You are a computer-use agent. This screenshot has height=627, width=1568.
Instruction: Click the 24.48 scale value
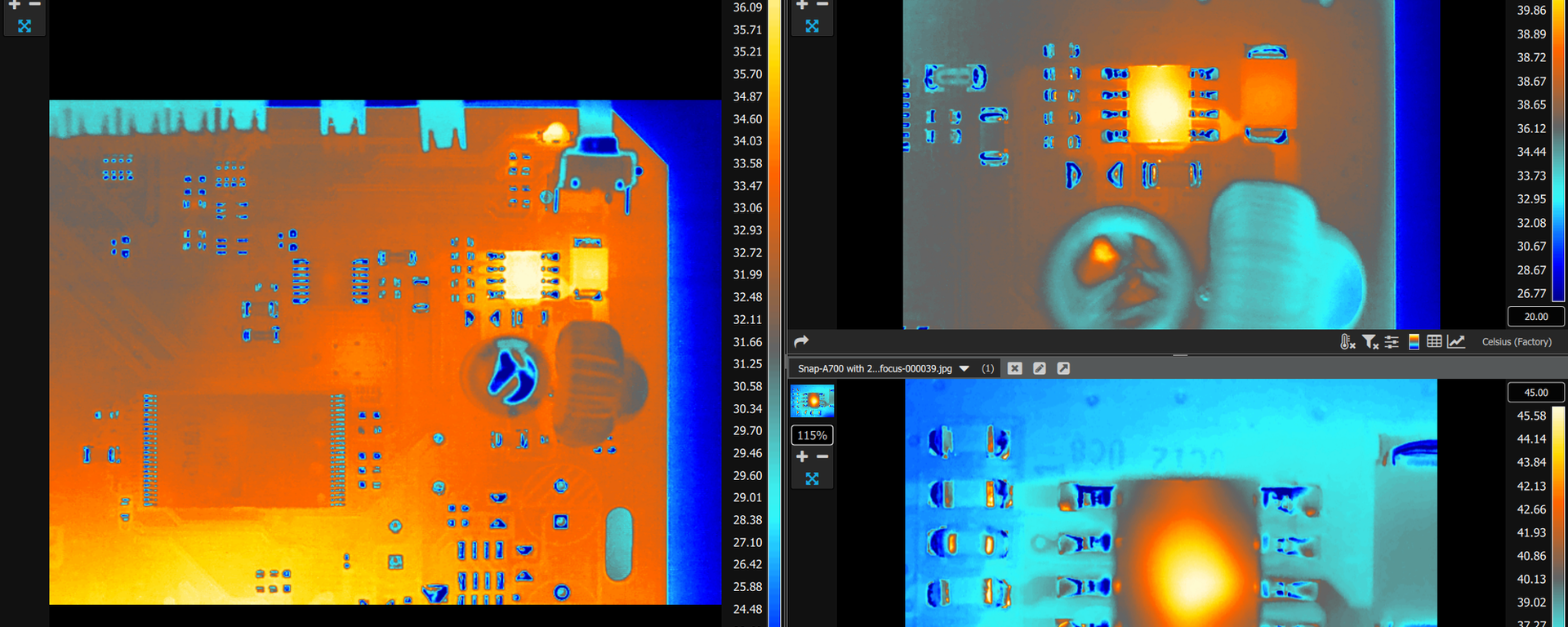click(x=747, y=609)
